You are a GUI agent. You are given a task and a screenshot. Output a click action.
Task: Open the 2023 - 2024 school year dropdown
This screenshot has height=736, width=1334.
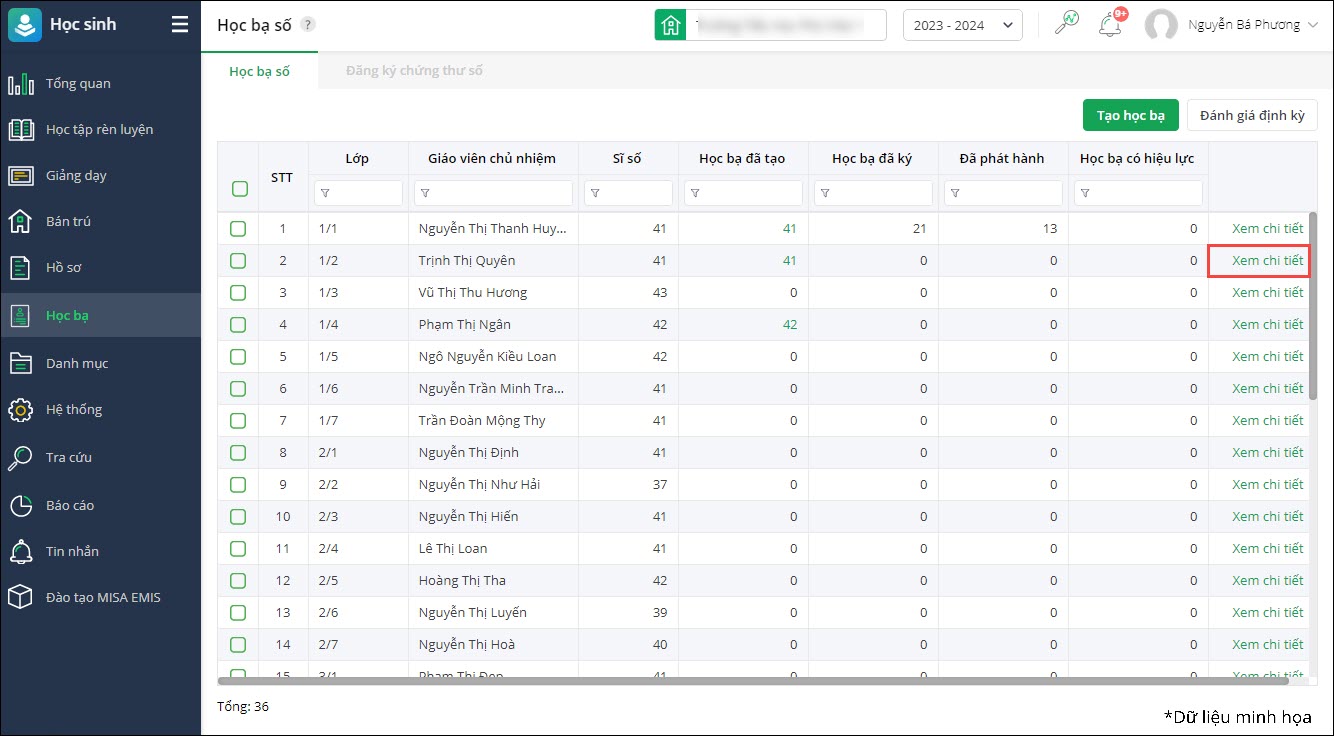click(962, 25)
